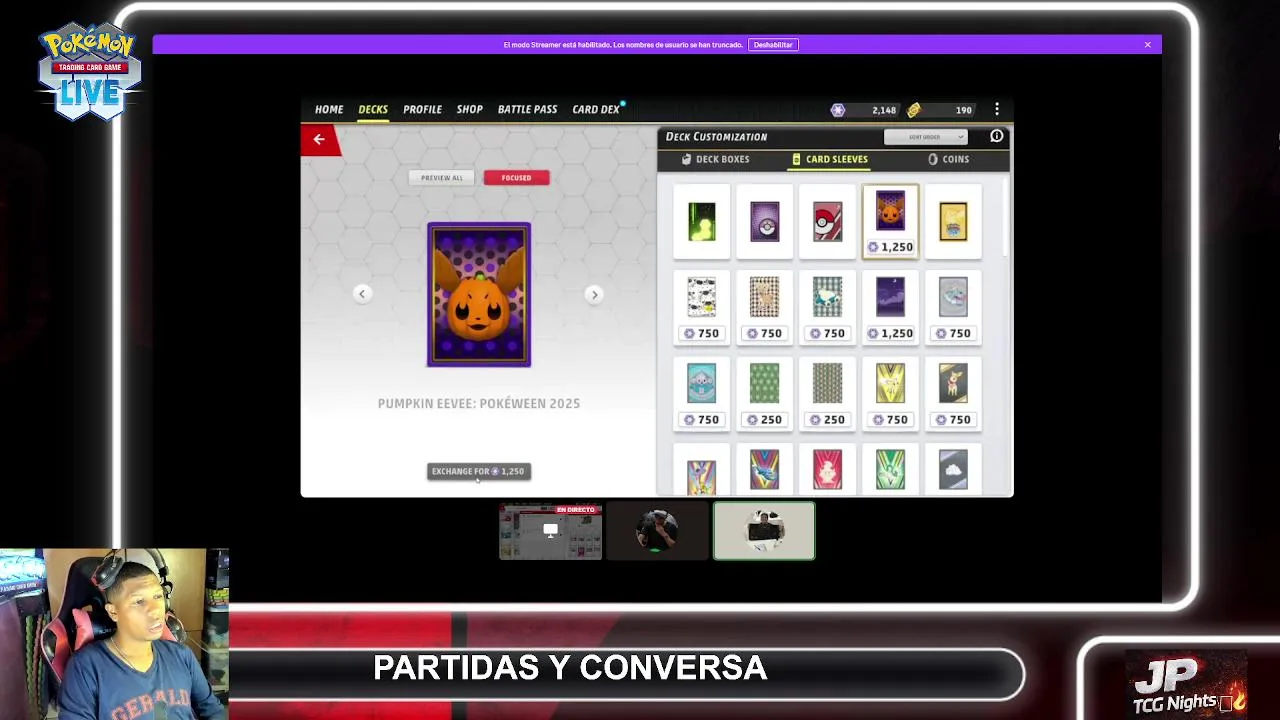Open the Profile menu
Viewport: 1280px width, 720px height.
[422, 109]
